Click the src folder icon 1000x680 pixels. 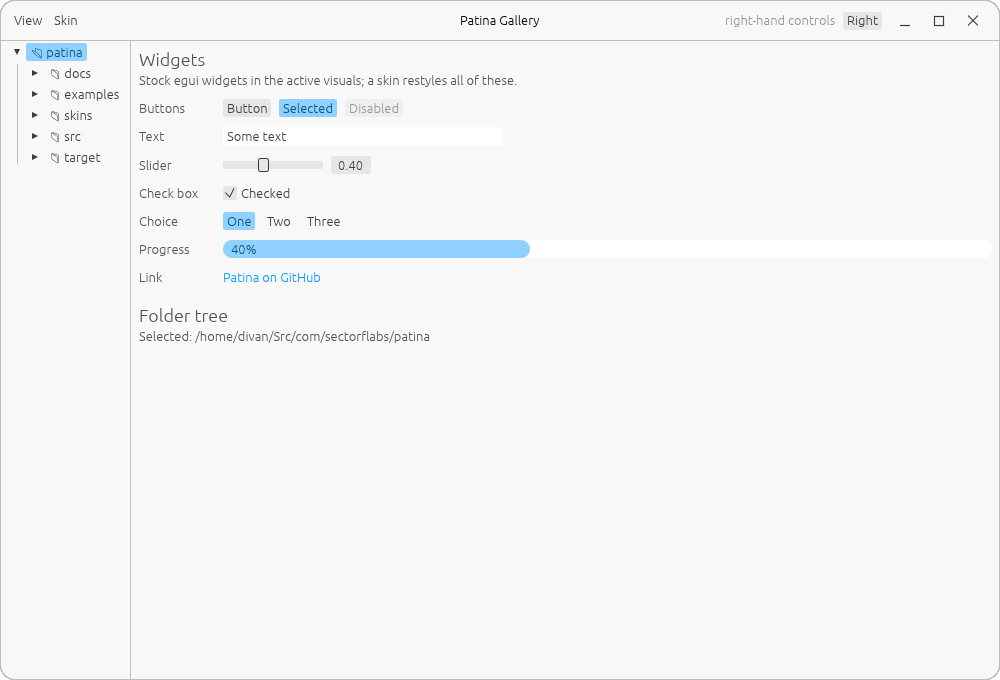tap(55, 137)
